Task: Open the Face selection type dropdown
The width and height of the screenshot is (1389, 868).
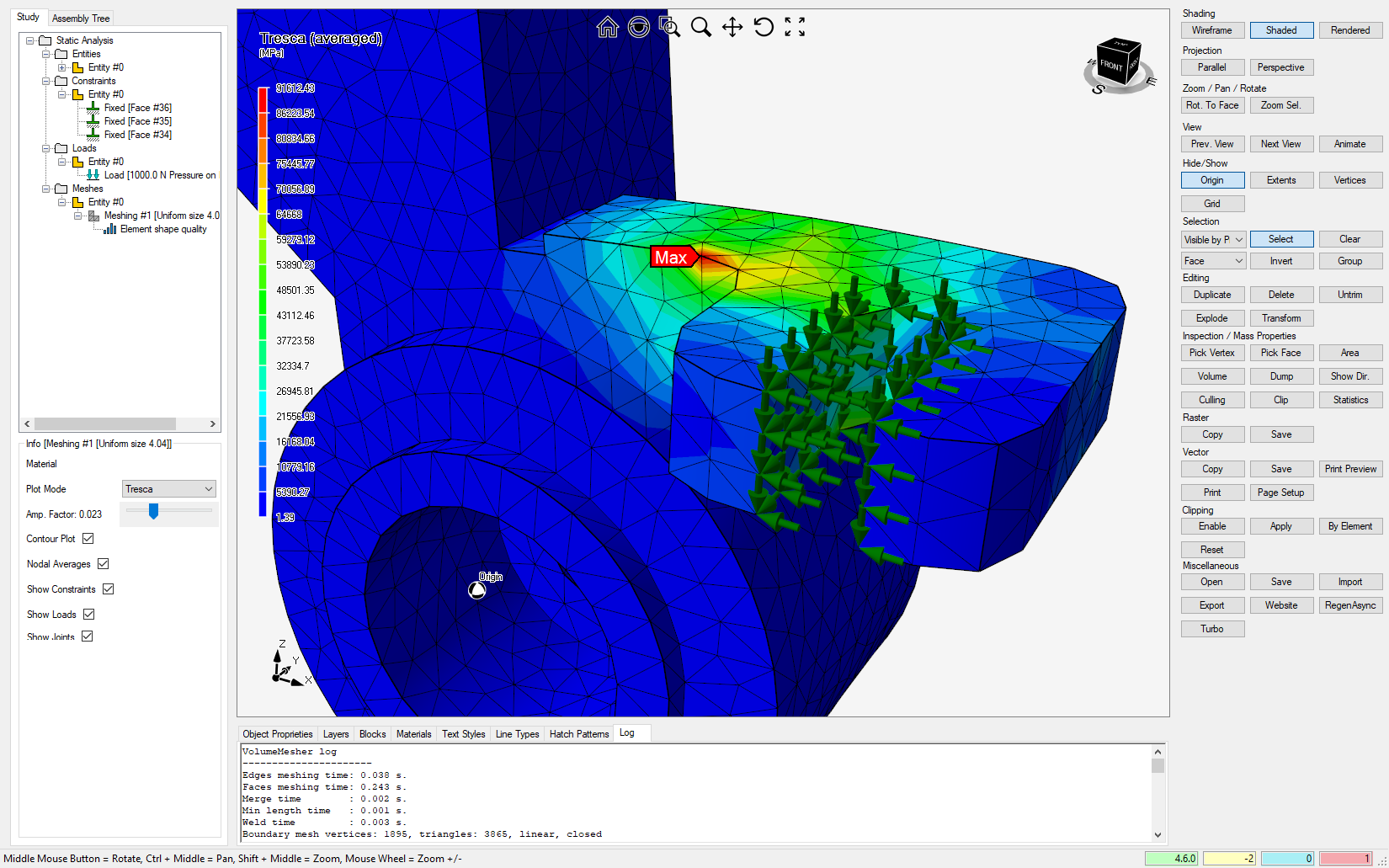Action: pos(1213,261)
